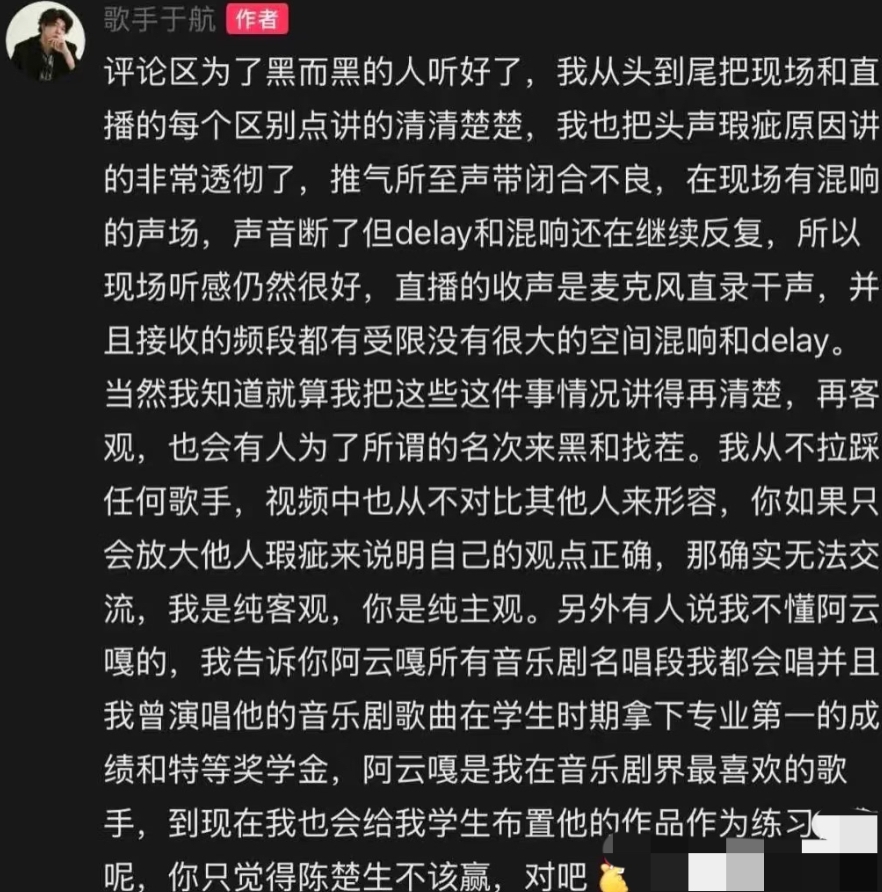This screenshot has height=892, width=882.
Task: Tap the phrase 头声瑕疵原因
Action: pyautogui.click(x=718, y=126)
